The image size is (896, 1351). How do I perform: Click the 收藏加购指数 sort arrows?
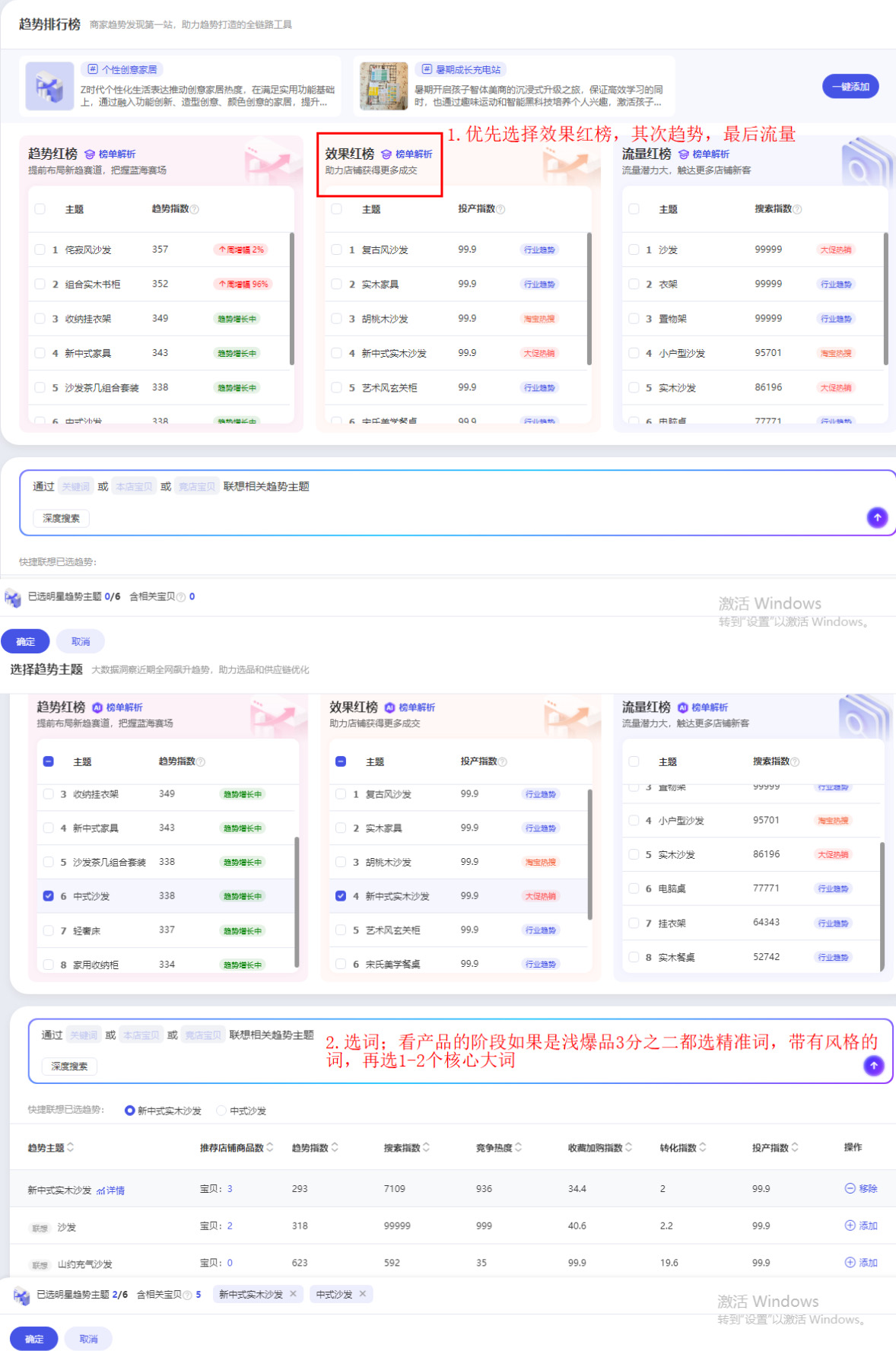pos(629,1147)
